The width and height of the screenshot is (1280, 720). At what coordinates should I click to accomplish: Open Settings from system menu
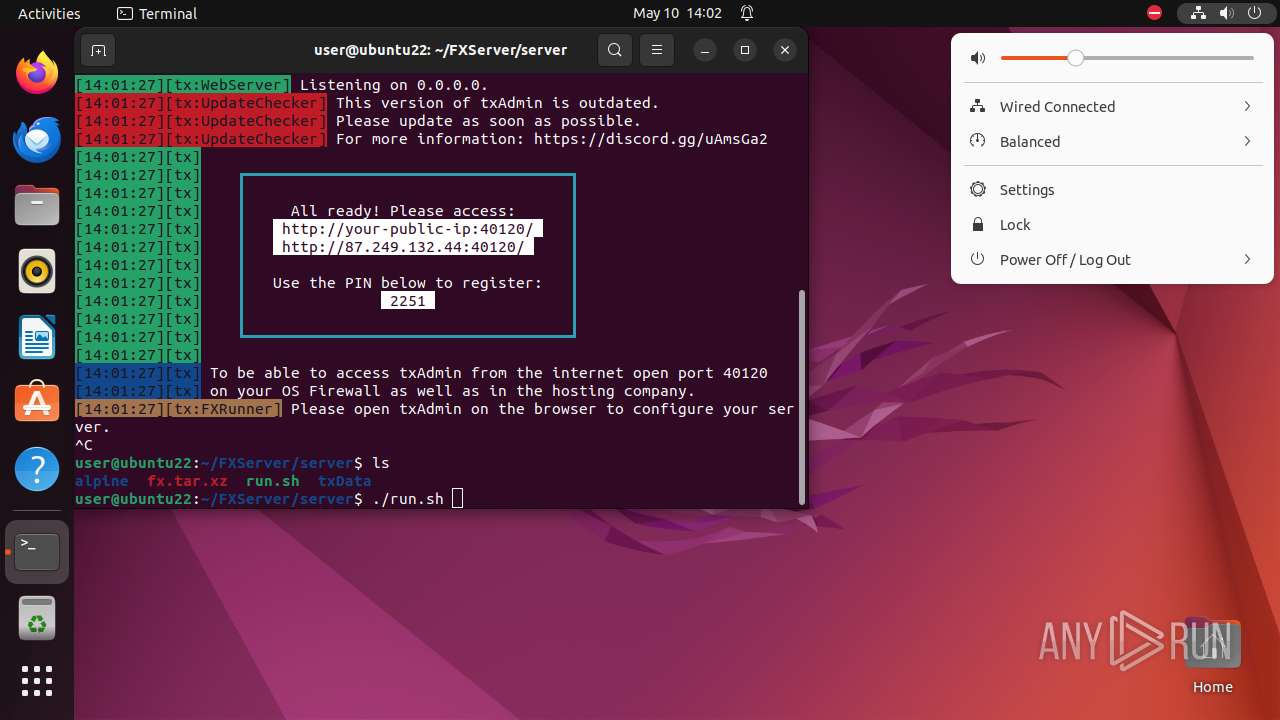[1112, 189]
